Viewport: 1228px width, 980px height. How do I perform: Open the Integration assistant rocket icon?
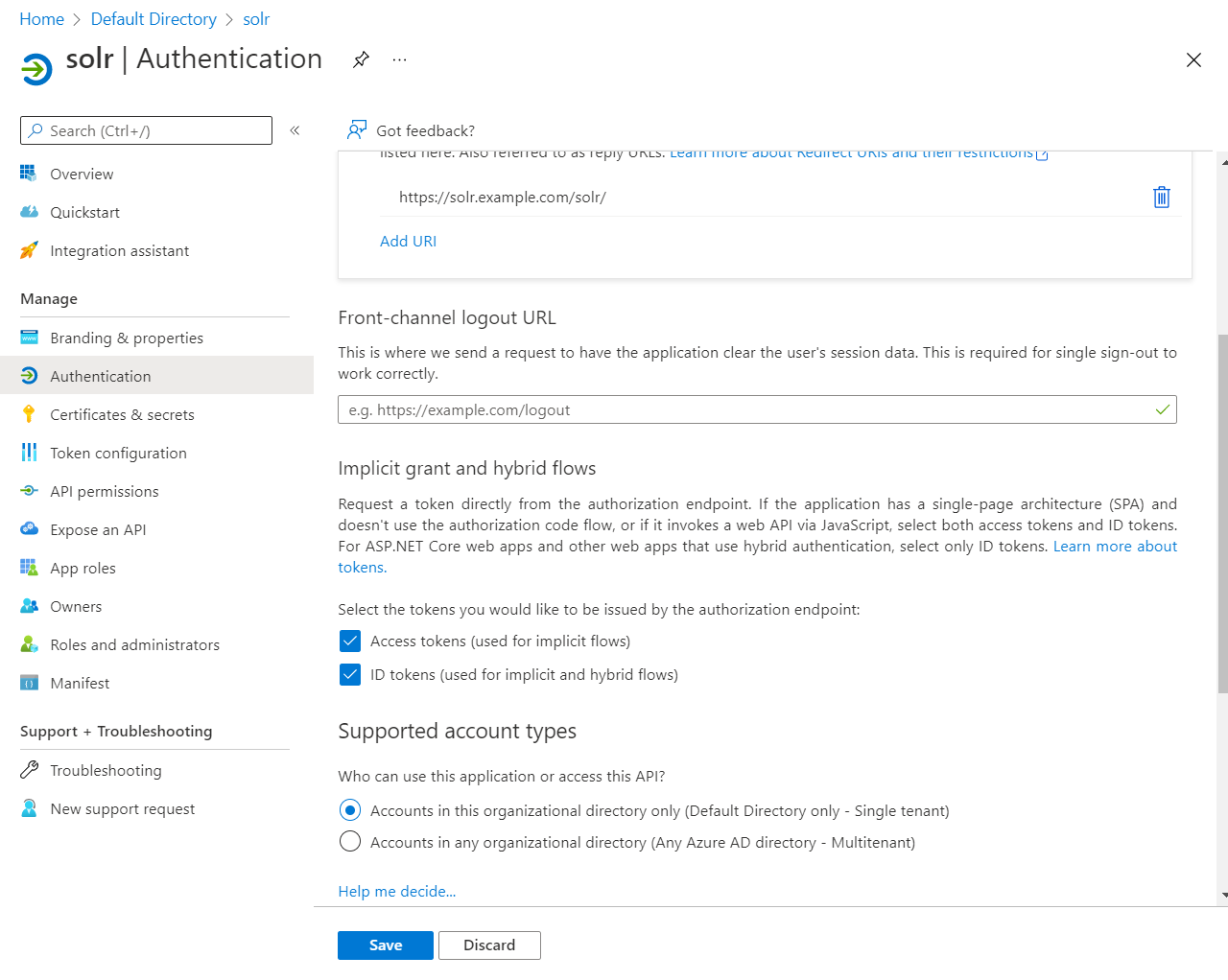[x=30, y=250]
